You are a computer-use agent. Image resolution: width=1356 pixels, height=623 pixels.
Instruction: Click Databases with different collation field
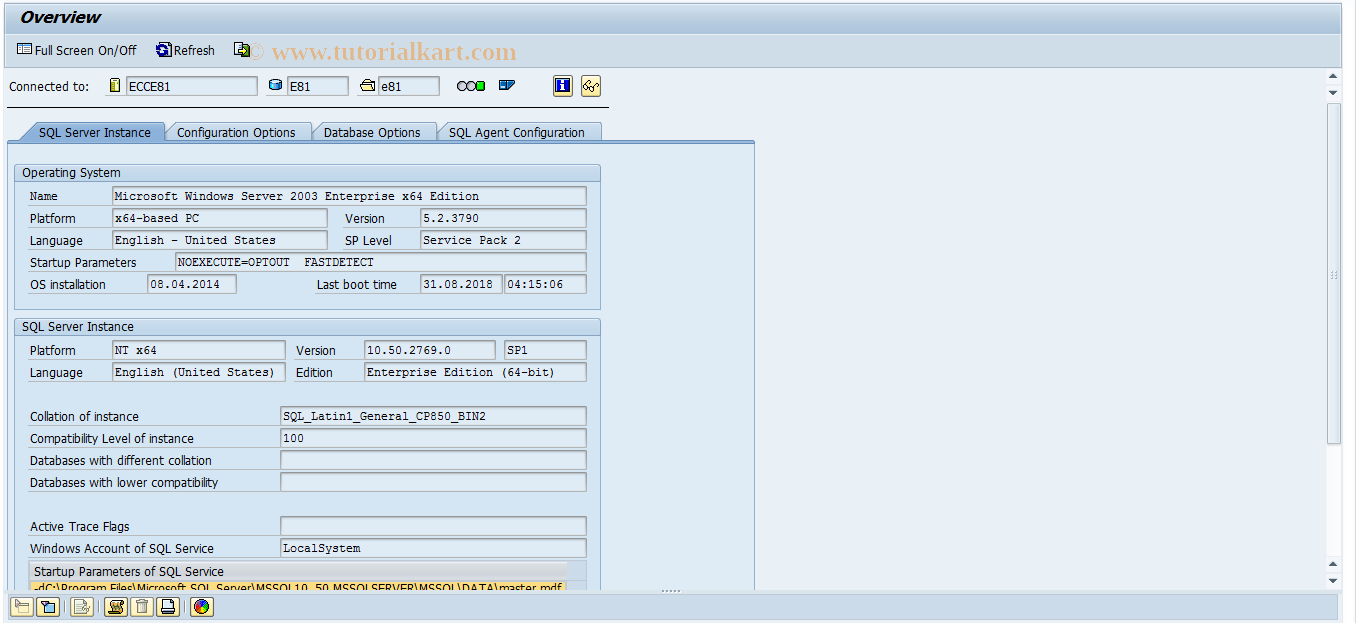433,460
